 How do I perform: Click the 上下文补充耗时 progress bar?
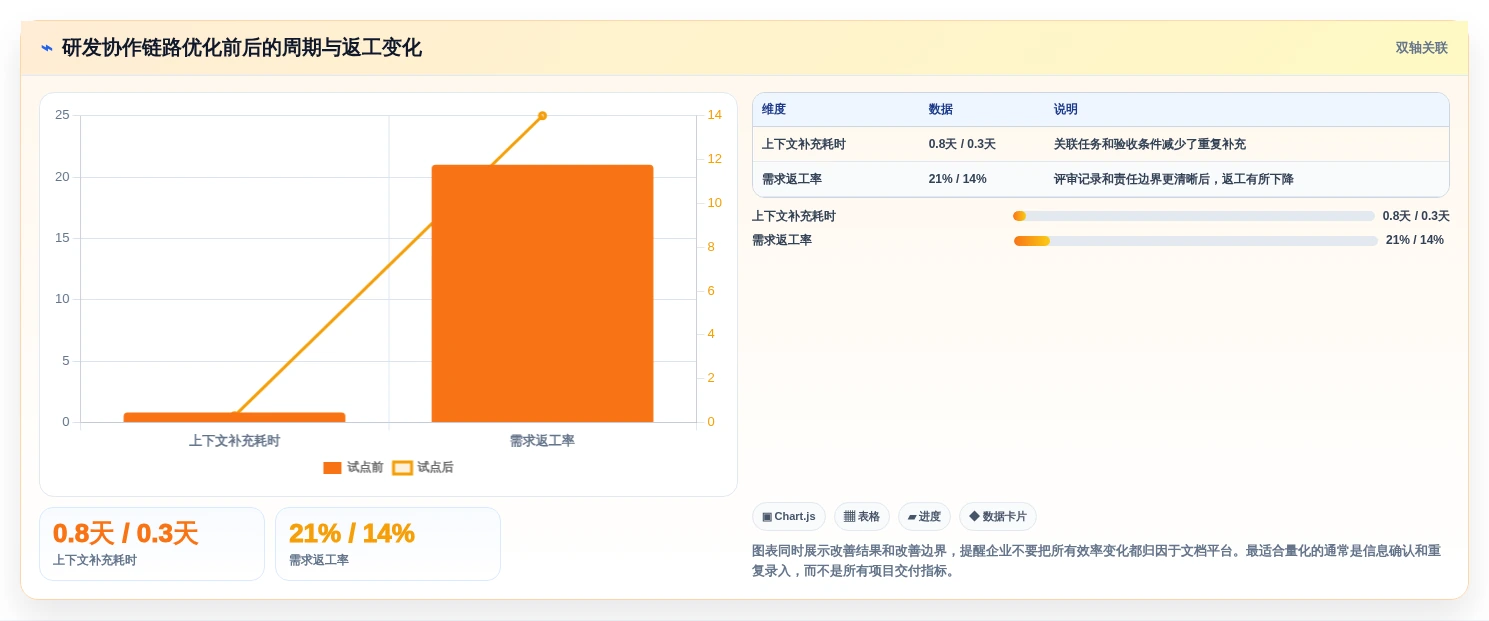[1194, 216]
